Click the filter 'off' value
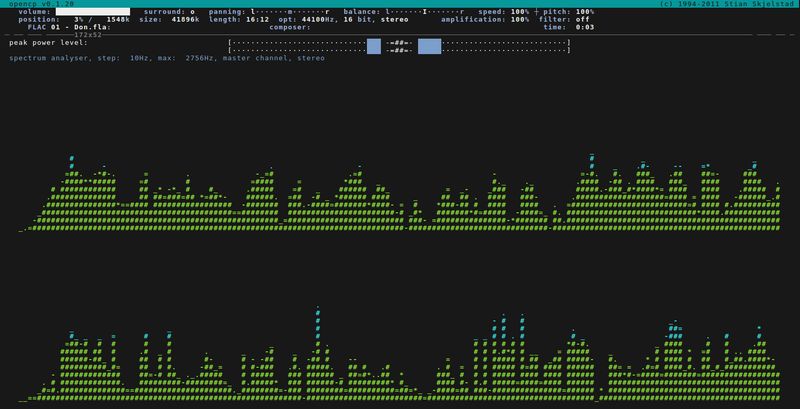Screen dimensions: 800x409 (x=582, y=19)
